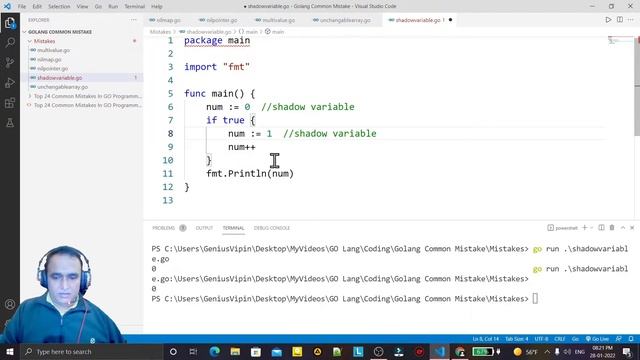This screenshot has width=640, height=360.
Task: Click the editor vertical scrollbar
Action: [637, 87]
